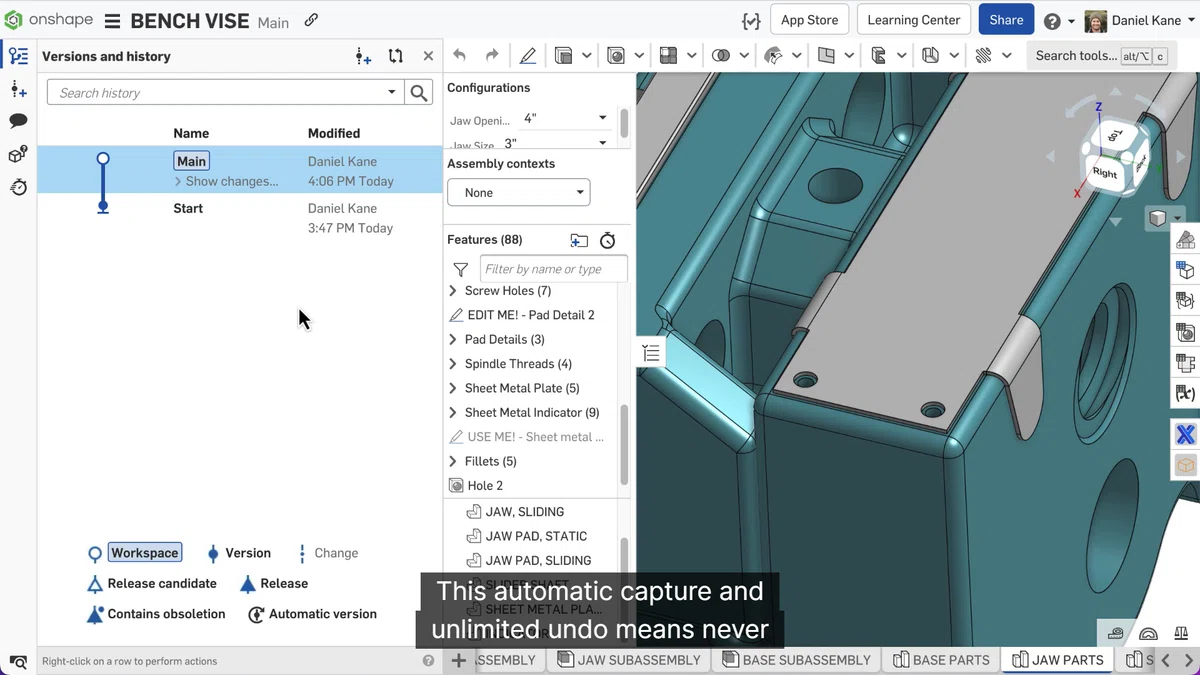This screenshot has height=675, width=1200.
Task: Click the Right face of view cube
Action: 1105,172
